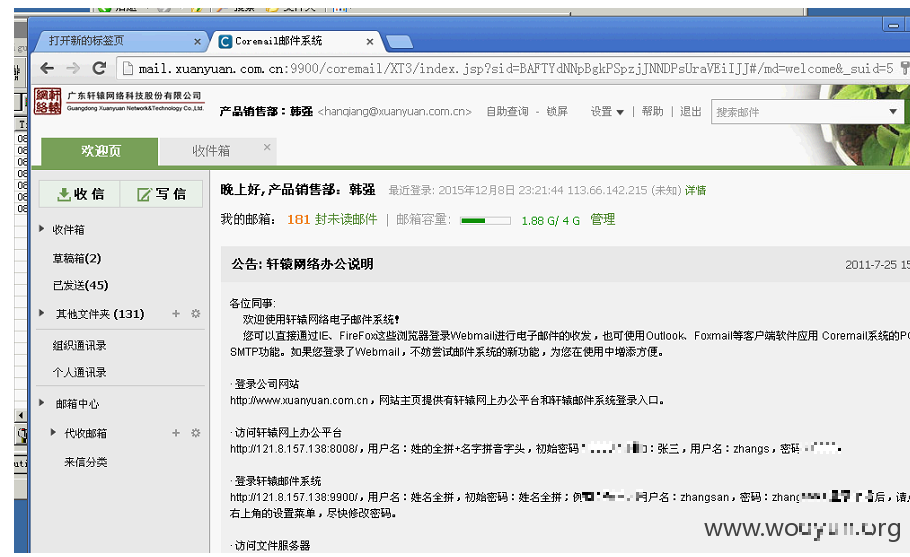
Task: Click the 锁屏 lock screen link
Action: point(557,111)
